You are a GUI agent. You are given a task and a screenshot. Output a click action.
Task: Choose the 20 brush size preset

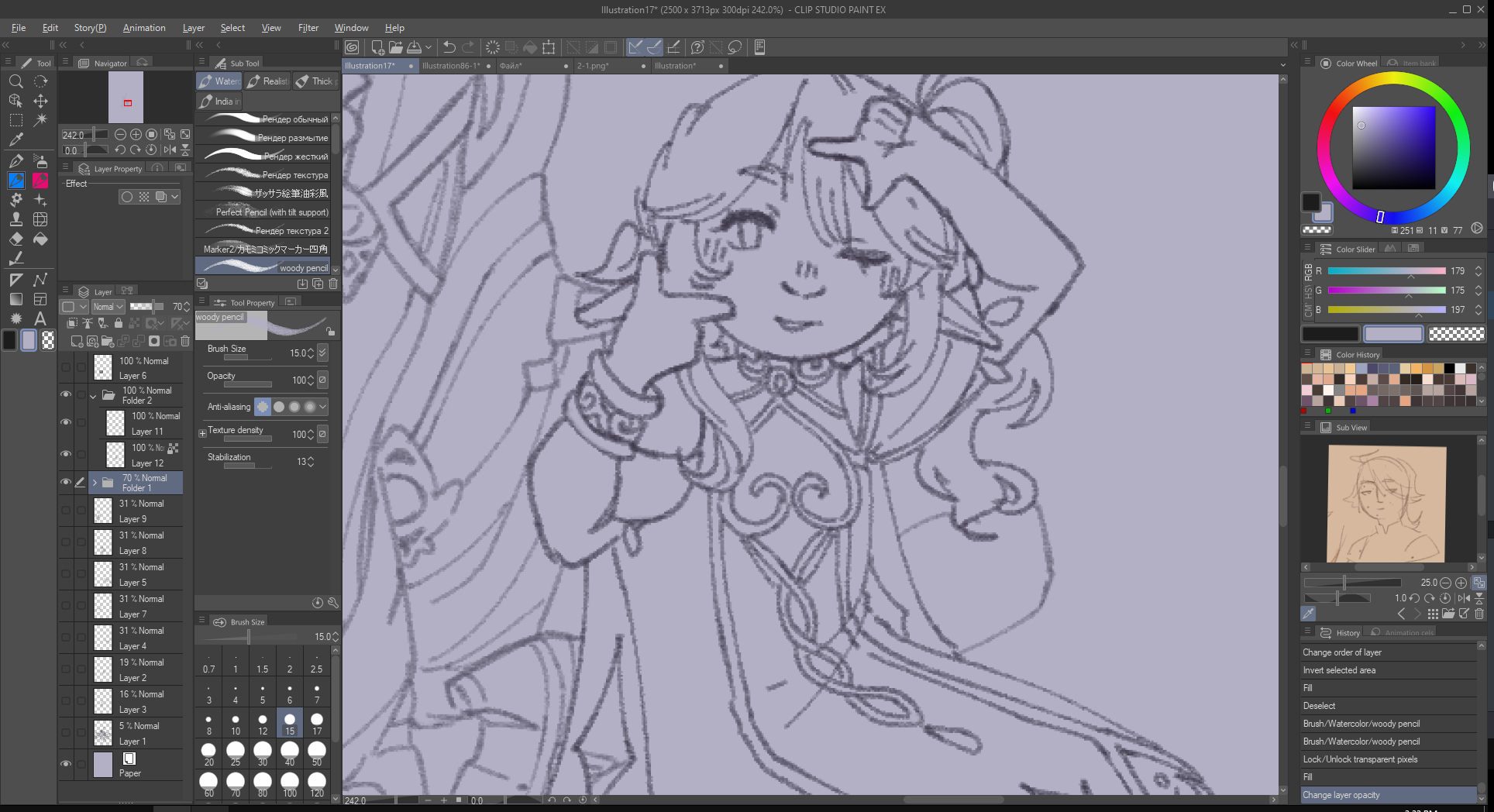pyautogui.click(x=208, y=752)
